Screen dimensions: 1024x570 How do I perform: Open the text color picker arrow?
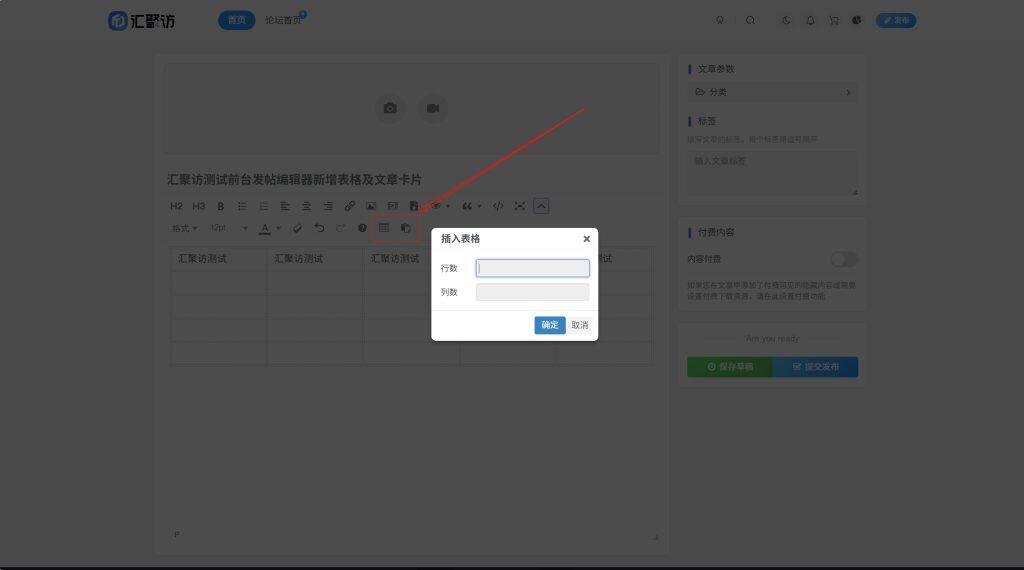(279, 229)
